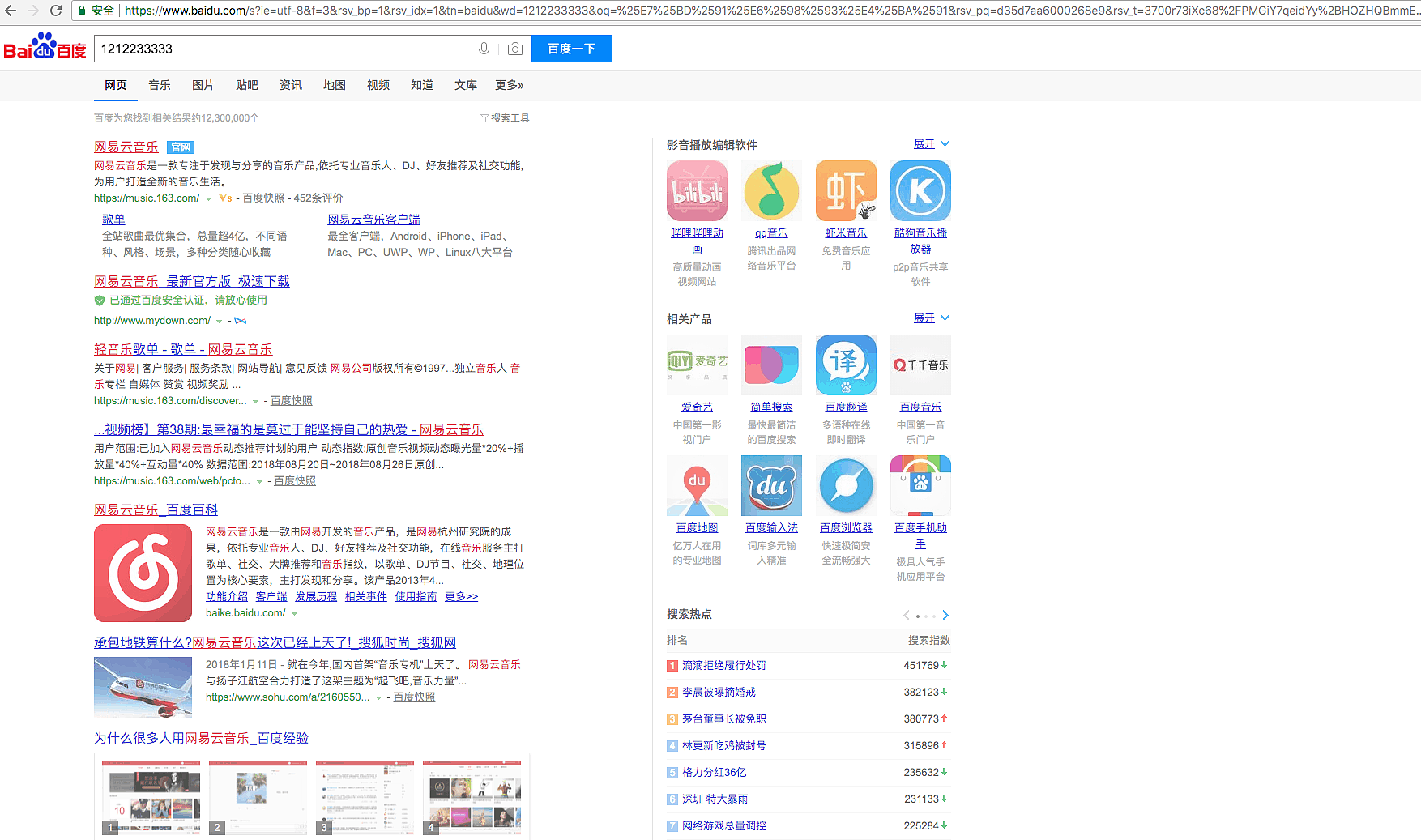This screenshot has height=840, width=1421.
Task: Click the browser reload icon
Action: click(x=56, y=11)
